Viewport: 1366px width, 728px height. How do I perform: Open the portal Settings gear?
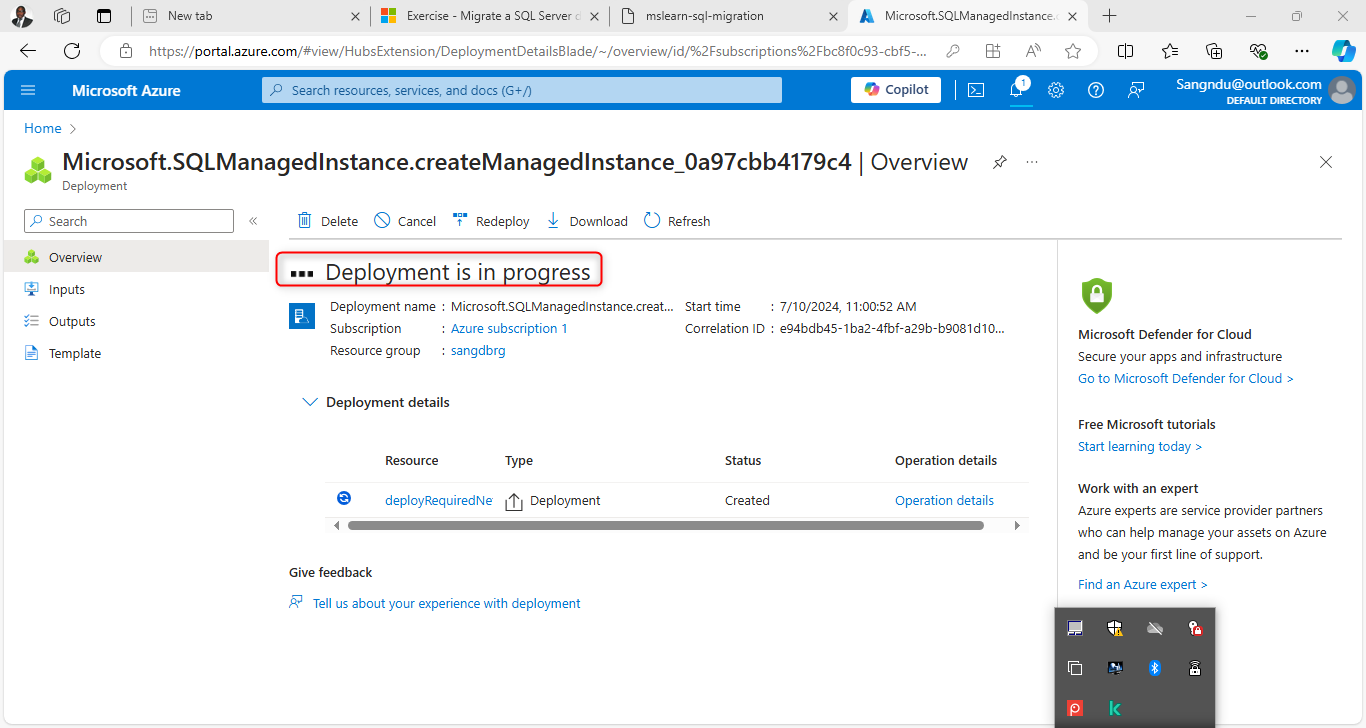point(1056,90)
